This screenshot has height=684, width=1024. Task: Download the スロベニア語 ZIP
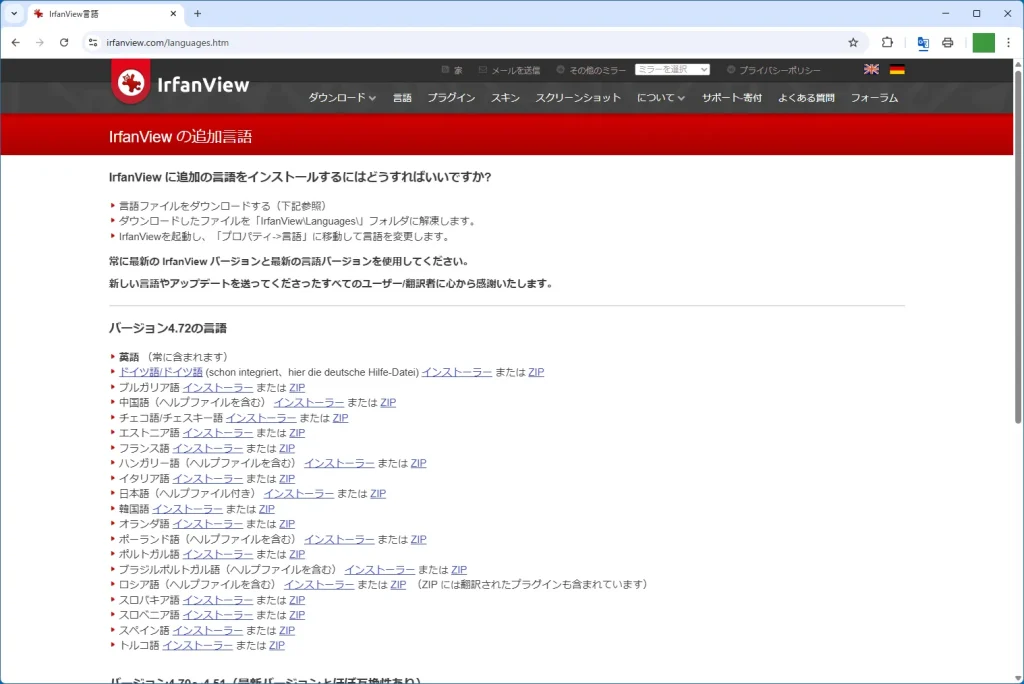[x=297, y=615]
